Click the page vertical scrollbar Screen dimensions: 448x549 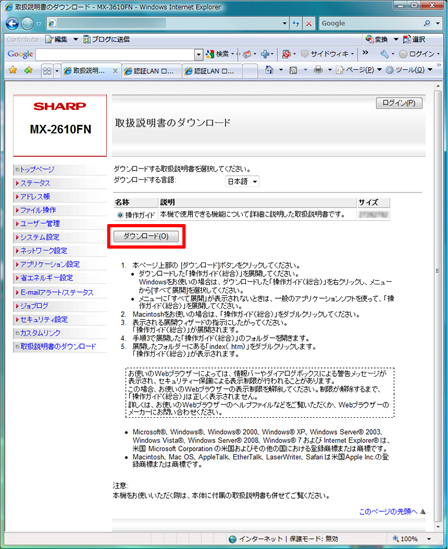[x=438, y=306]
